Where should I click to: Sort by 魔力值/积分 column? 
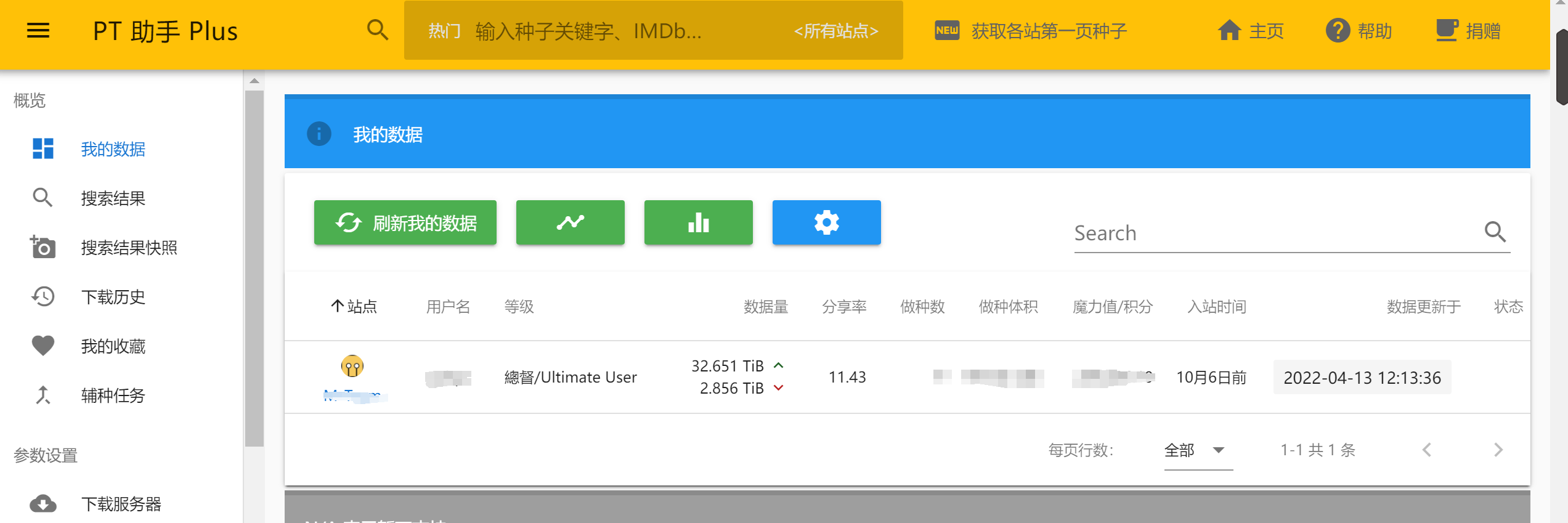[1113, 306]
